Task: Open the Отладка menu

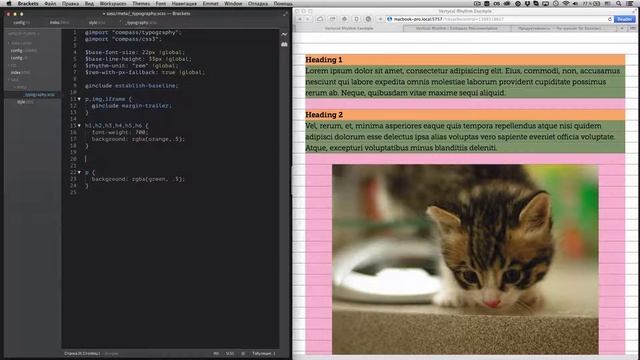Action: (x=258, y=3)
